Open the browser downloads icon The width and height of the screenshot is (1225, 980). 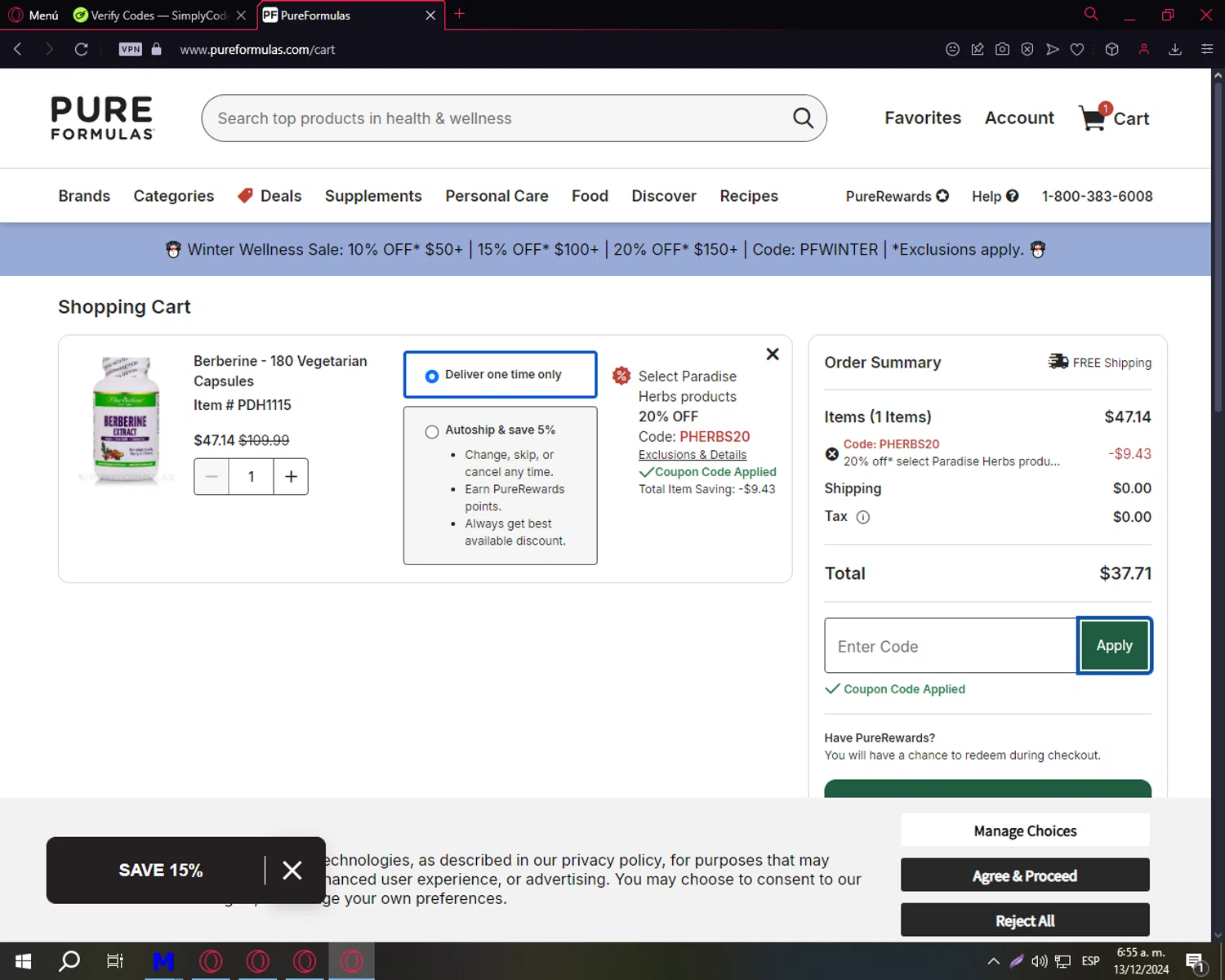tap(1175, 50)
